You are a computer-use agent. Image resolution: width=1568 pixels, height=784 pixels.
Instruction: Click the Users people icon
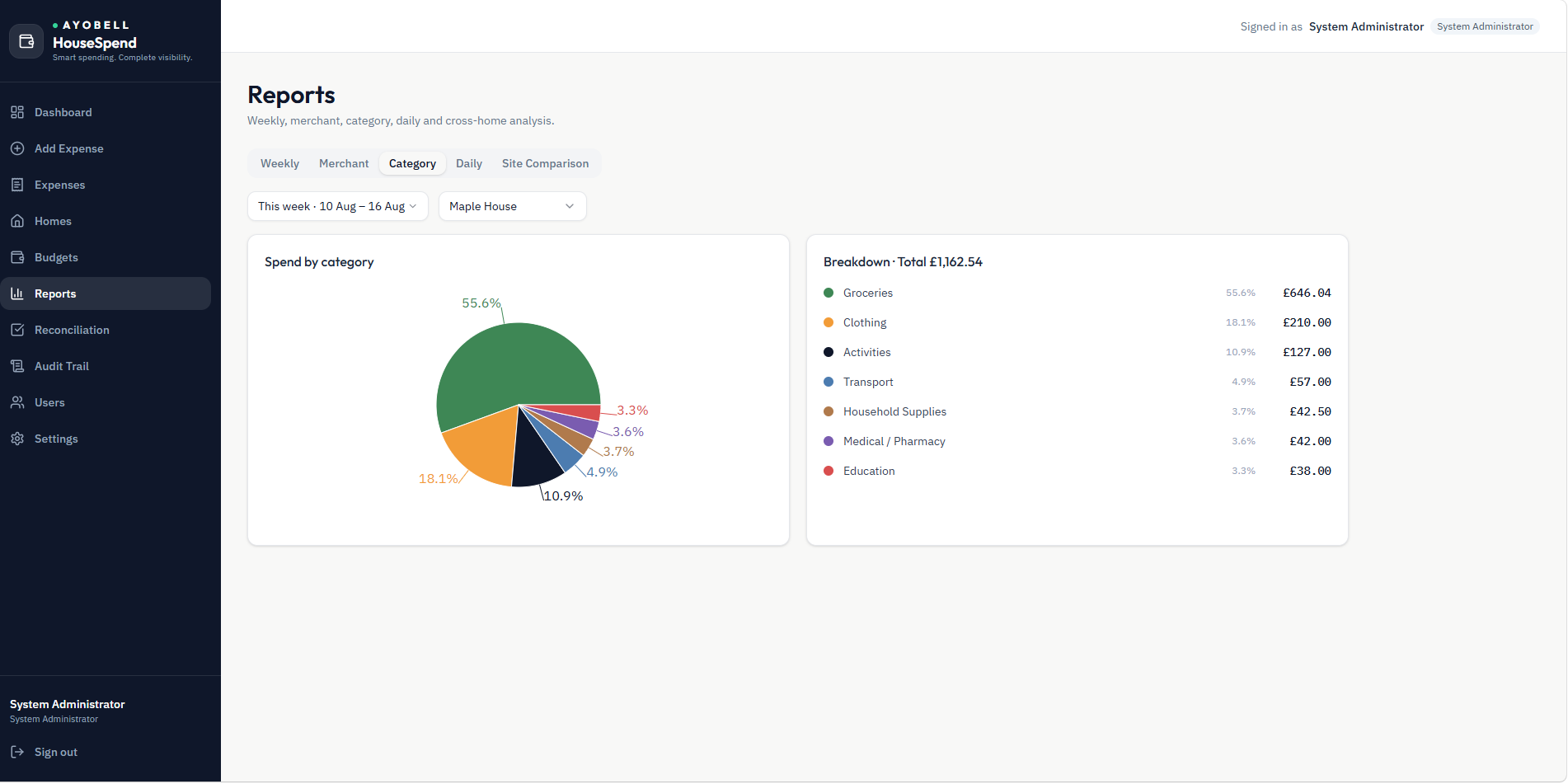point(17,402)
